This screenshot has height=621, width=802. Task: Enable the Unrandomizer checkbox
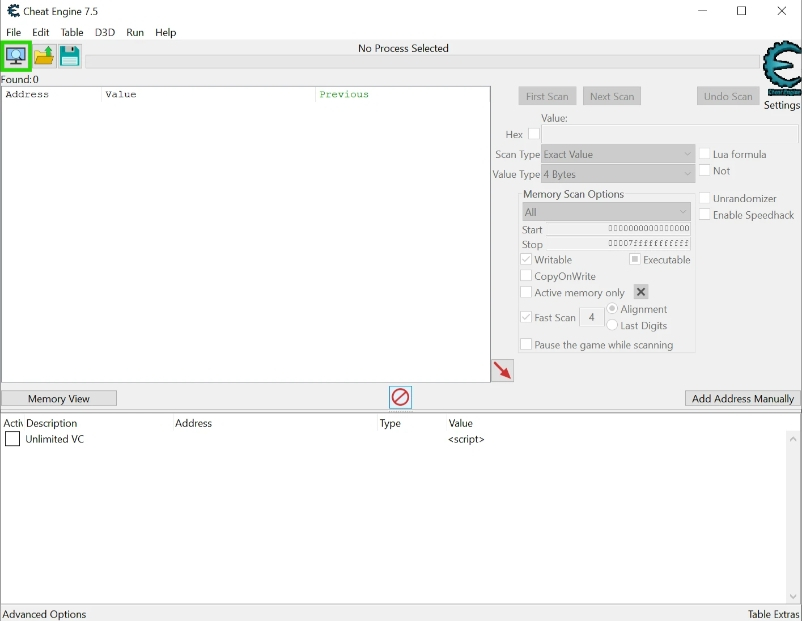tap(704, 198)
